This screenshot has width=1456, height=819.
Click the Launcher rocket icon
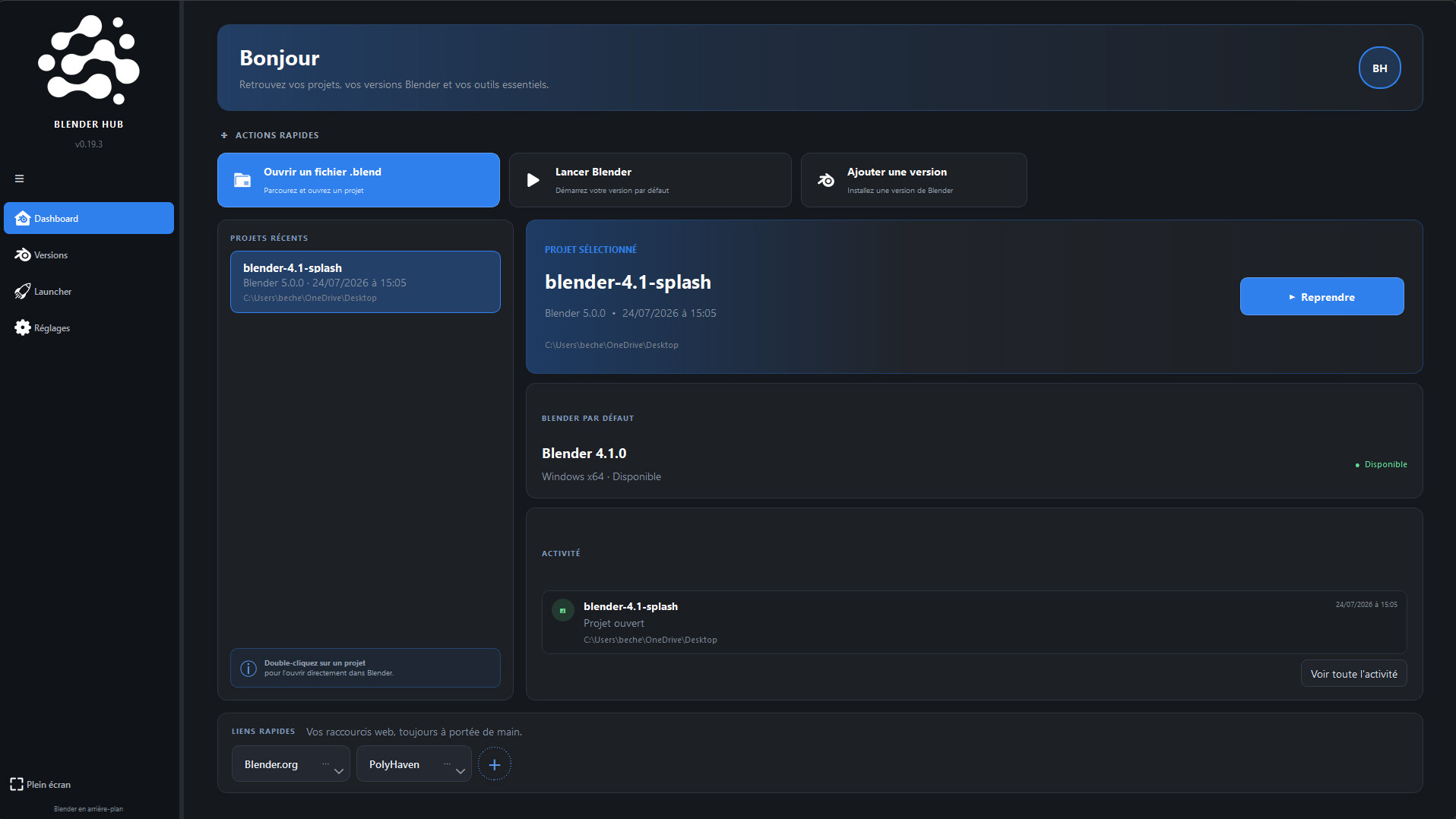(x=23, y=291)
